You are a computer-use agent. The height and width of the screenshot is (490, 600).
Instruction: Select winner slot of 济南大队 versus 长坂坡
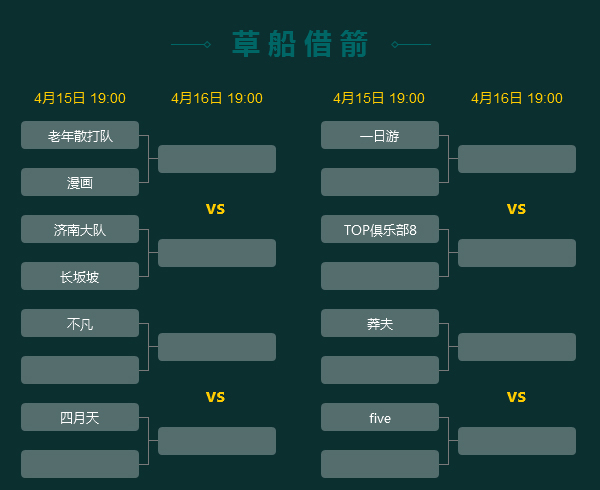pos(217,253)
